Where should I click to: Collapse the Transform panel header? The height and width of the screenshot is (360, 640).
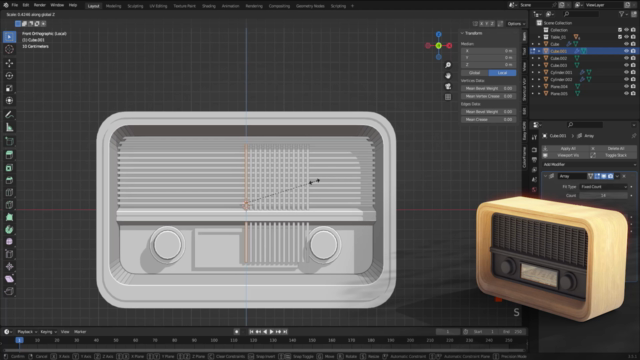tap(462, 33)
